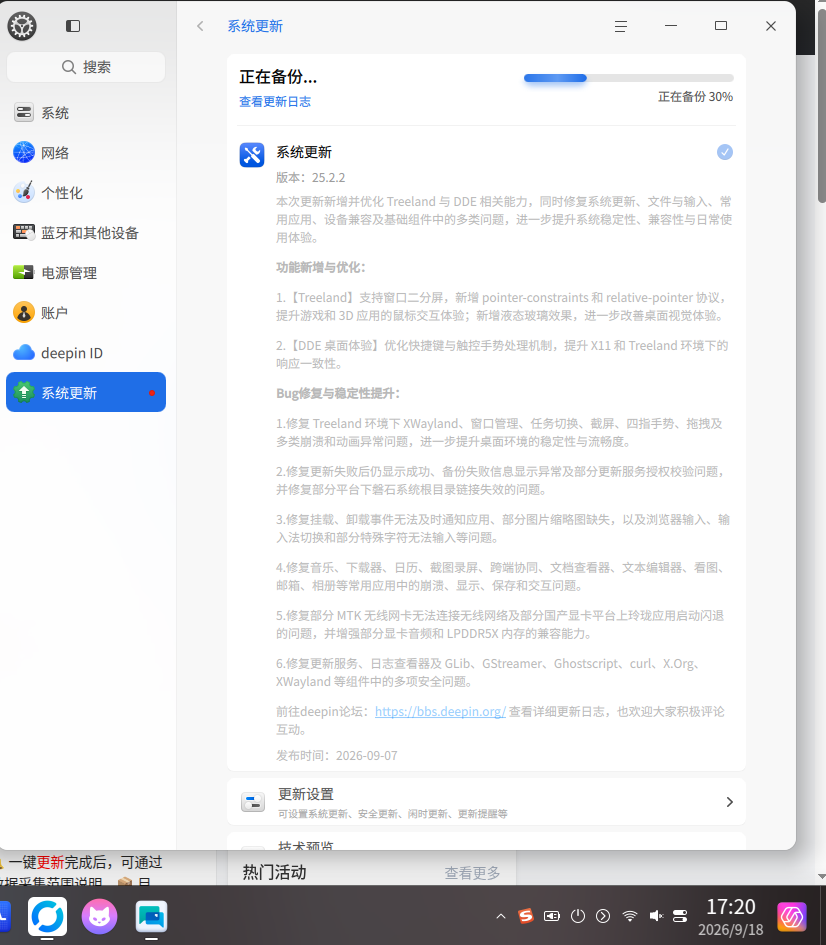
Task: Click the search field in sidebar
Action: [86, 67]
